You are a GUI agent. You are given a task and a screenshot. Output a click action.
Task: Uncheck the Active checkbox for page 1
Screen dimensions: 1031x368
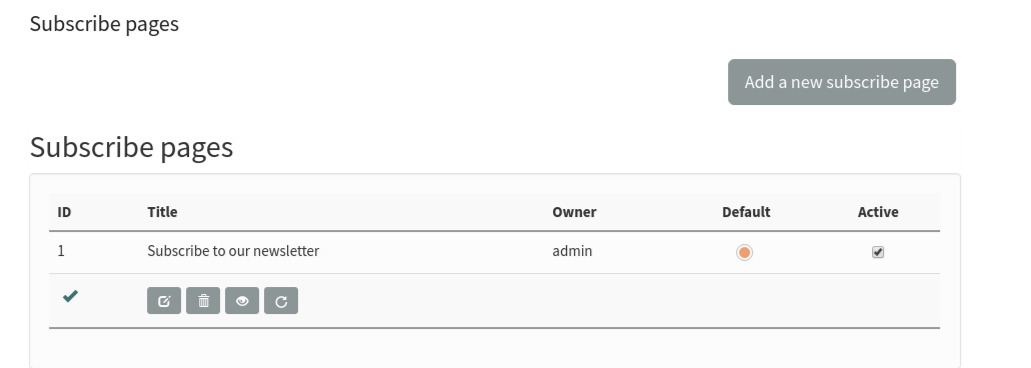point(878,252)
